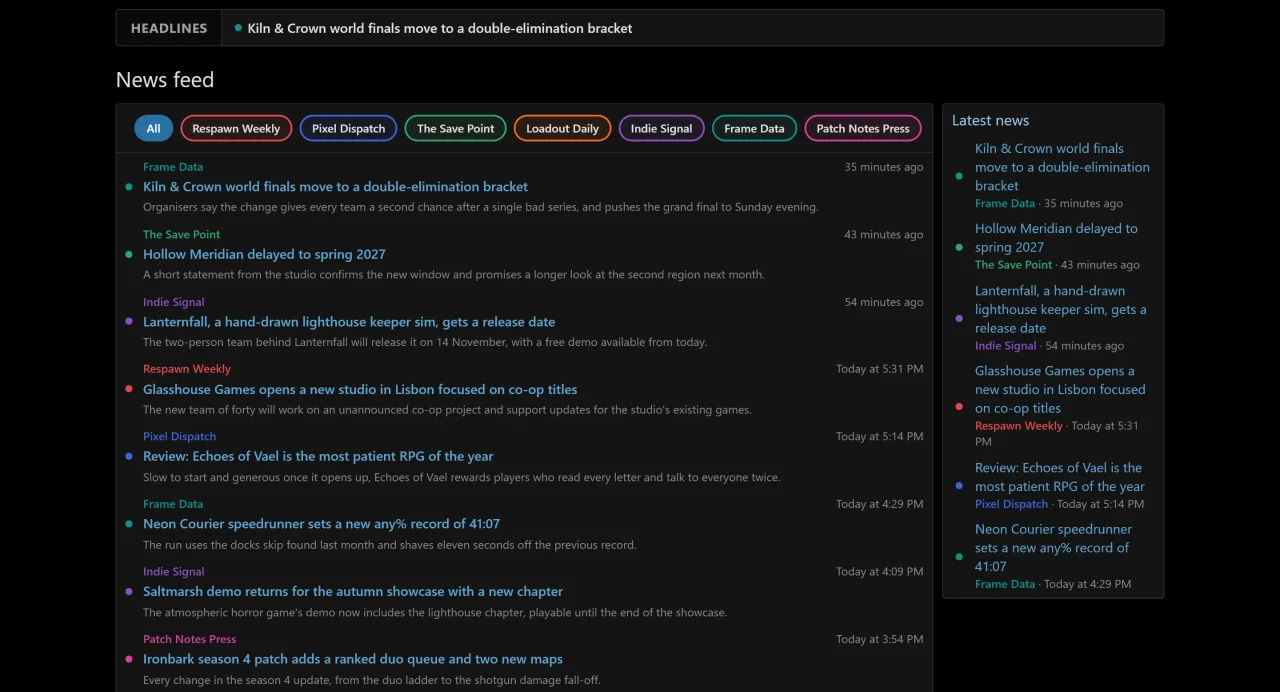Click Indie Signal source above Saltmarsh

point(173,571)
